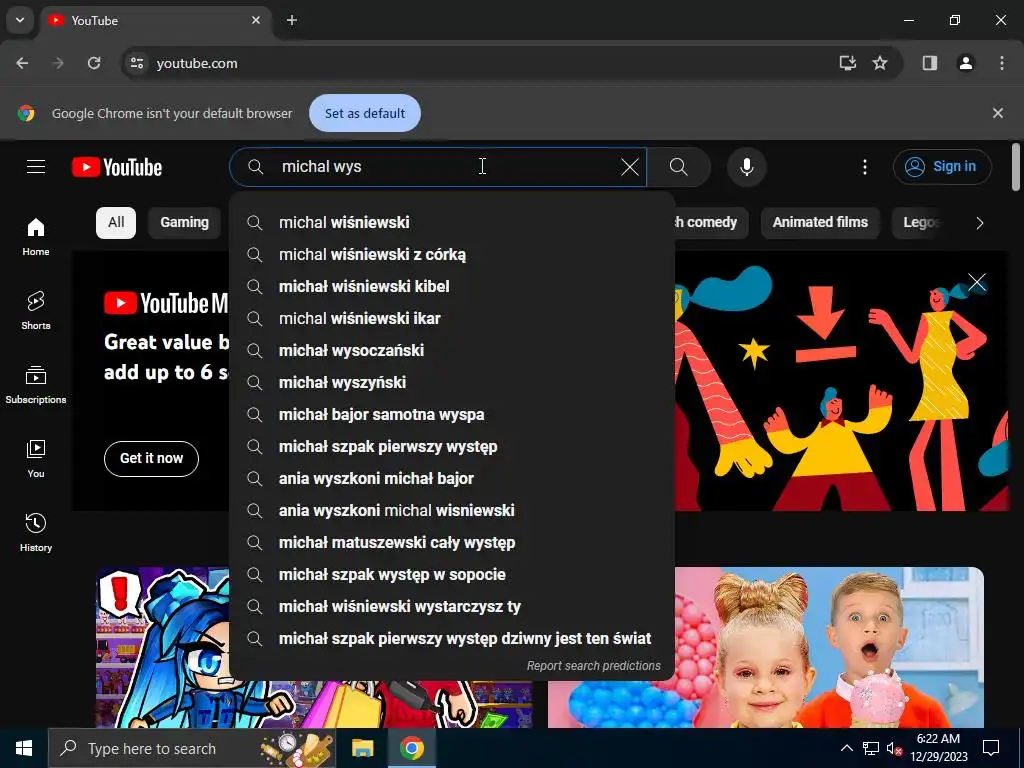Start voice search with microphone icon
The width and height of the screenshot is (1024, 768).
[746, 167]
